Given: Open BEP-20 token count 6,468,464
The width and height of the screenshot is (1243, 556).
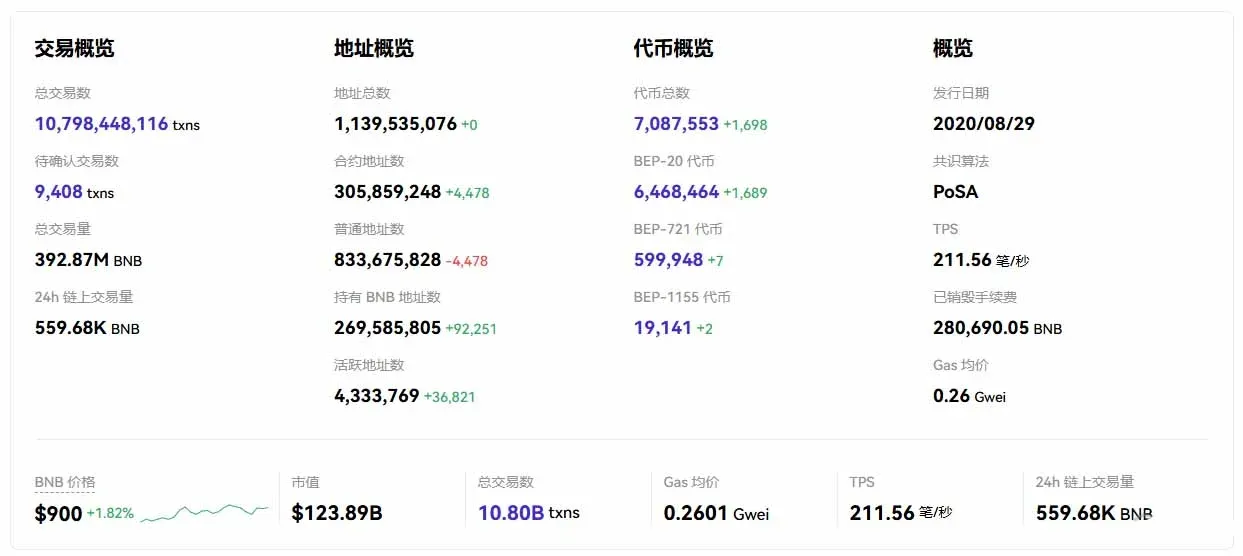Looking at the screenshot, I should click(676, 192).
